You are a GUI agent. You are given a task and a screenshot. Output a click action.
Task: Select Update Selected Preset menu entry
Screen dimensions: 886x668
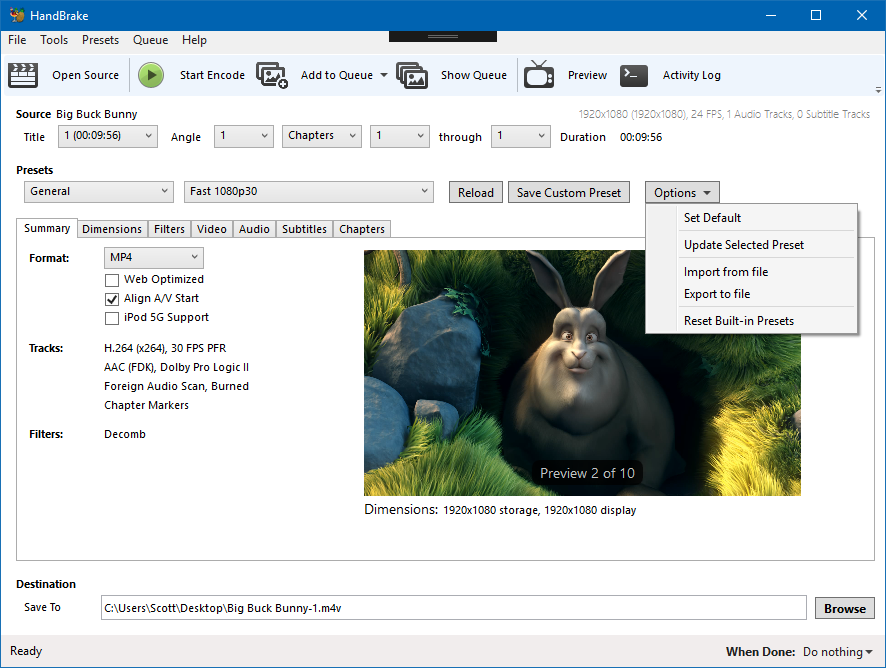point(752,245)
